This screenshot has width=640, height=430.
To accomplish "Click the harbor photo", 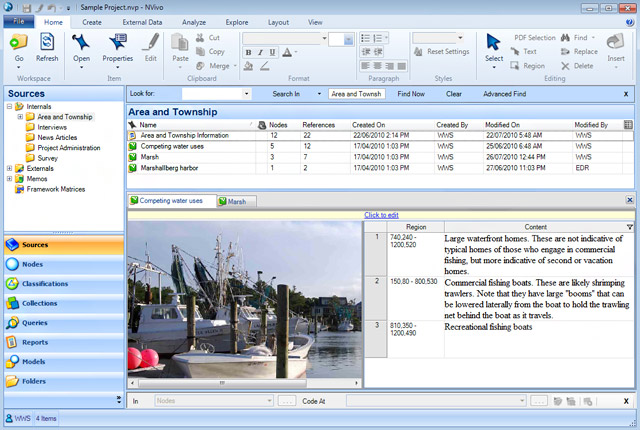I will (244, 299).
